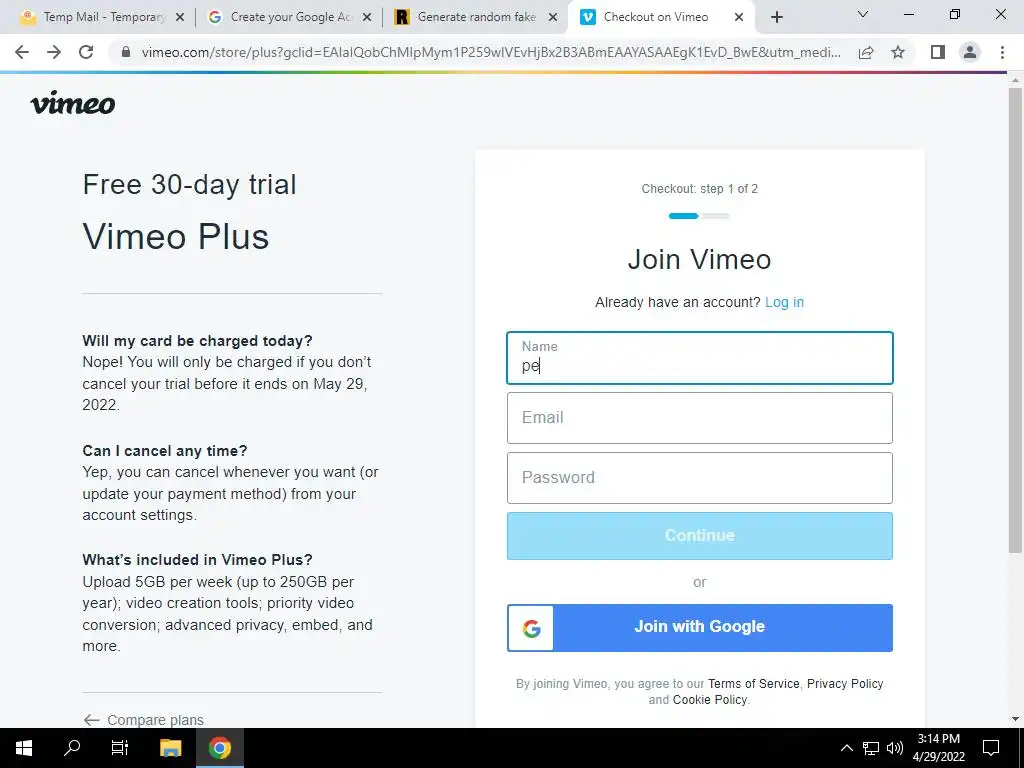Click the Chrome taskbar icon
The image size is (1024, 768).
pos(220,748)
